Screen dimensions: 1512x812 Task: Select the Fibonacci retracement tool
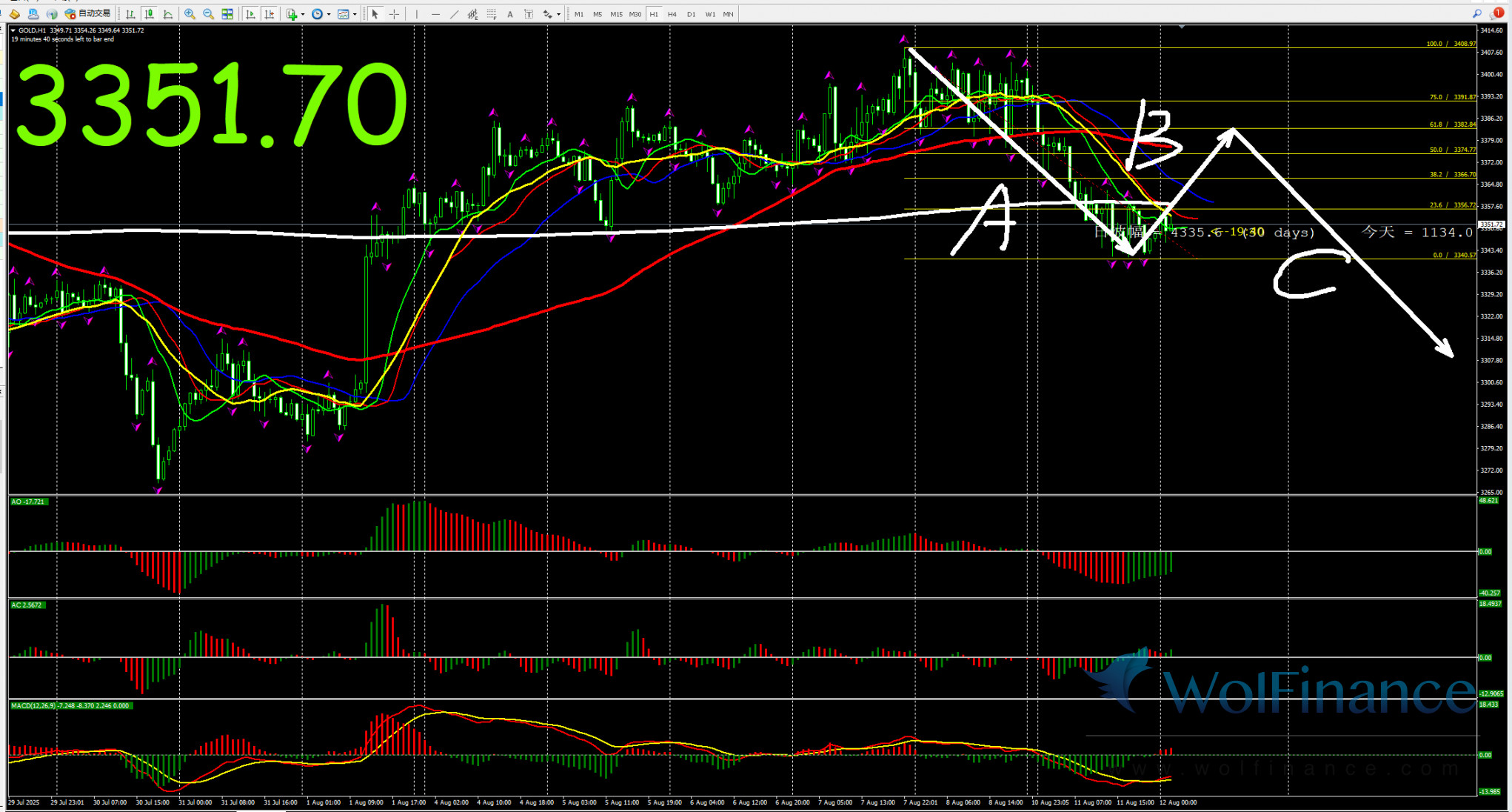click(491, 13)
